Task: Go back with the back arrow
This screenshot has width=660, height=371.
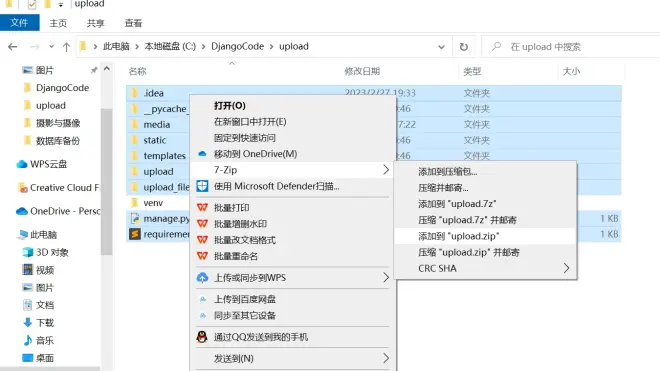Action: click(x=13, y=47)
